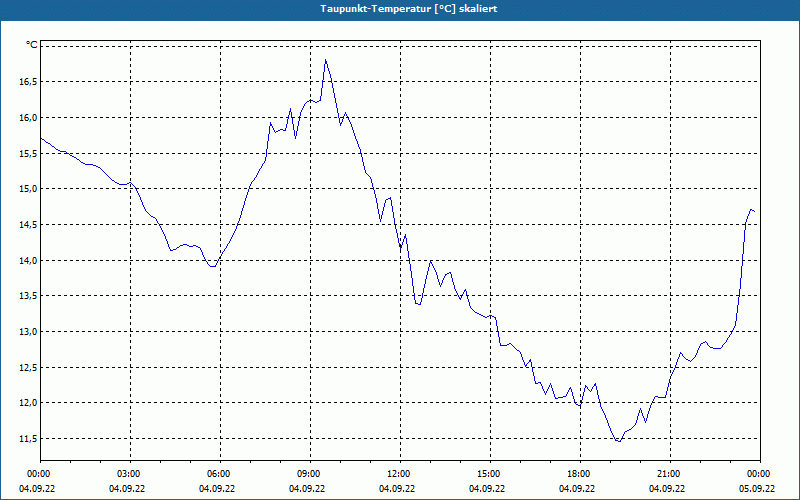The height and width of the screenshot is (500, 800).
Task: Select the 03:00 time label
Action: 131,474
